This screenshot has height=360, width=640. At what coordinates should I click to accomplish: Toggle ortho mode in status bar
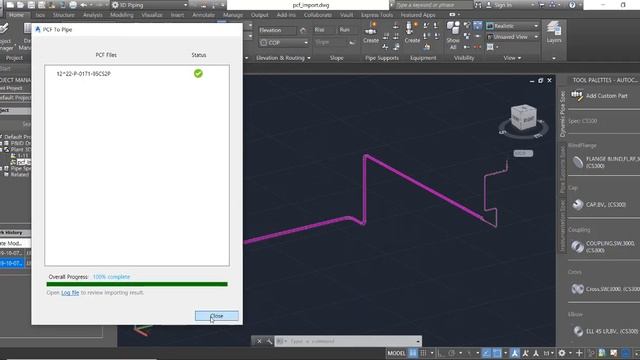(x=441, y=353)
